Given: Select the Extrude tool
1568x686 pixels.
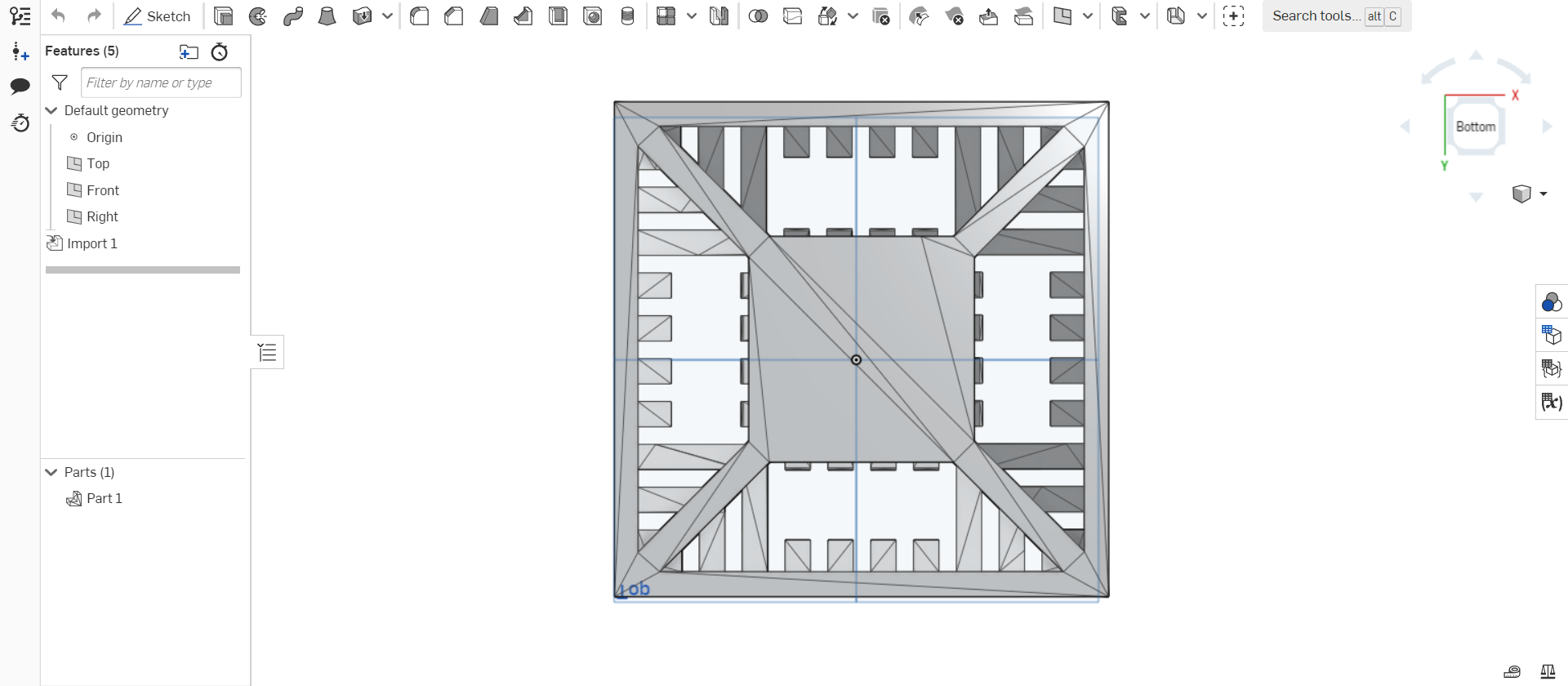Looking at the screenshot, I should point(223,16).
